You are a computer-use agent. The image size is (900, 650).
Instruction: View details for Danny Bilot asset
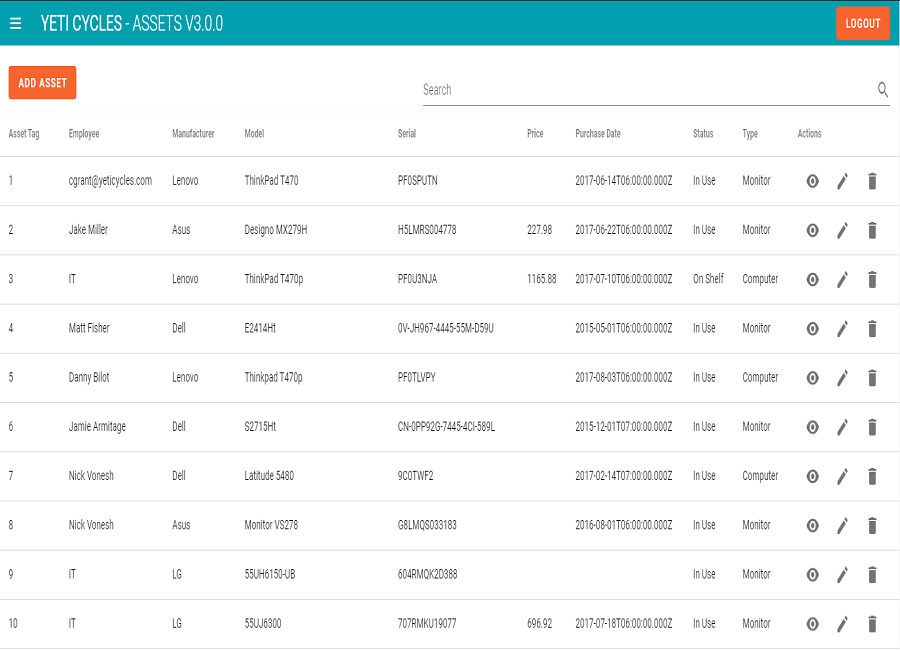(x=812, y=378)
